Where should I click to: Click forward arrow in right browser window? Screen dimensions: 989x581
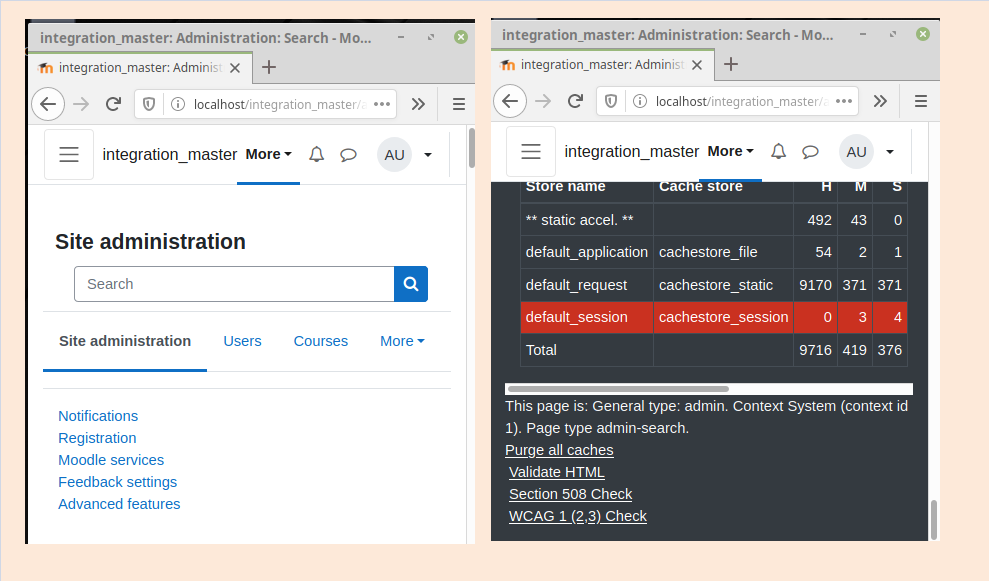(542, 101)
